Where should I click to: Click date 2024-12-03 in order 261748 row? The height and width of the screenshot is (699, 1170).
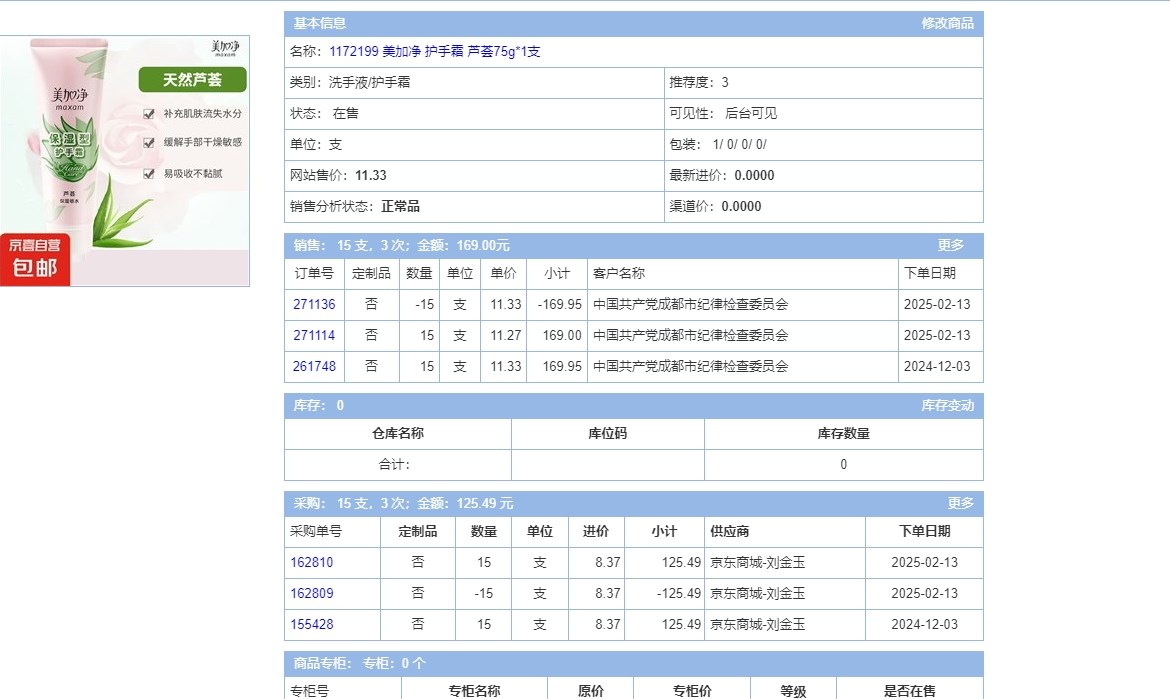[937, 366]
